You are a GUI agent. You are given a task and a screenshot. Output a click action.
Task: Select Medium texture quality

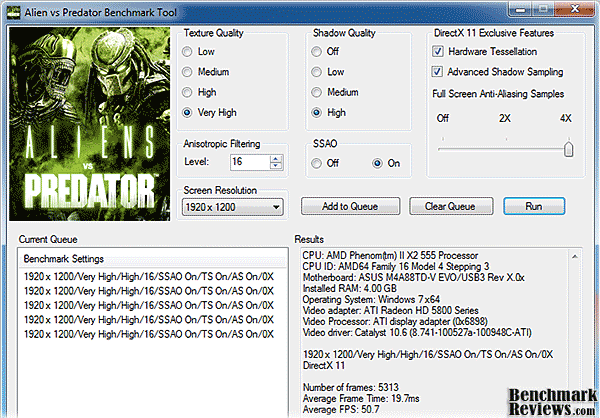187,72
